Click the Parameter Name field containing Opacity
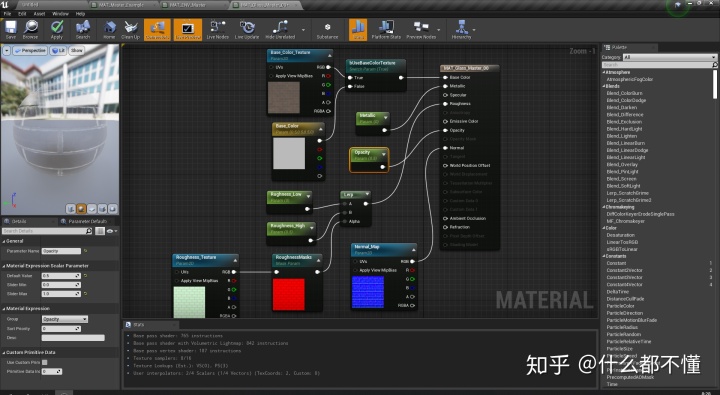This screenshot has width=720, height=395. pyautogui.click(x=61, y=251)
